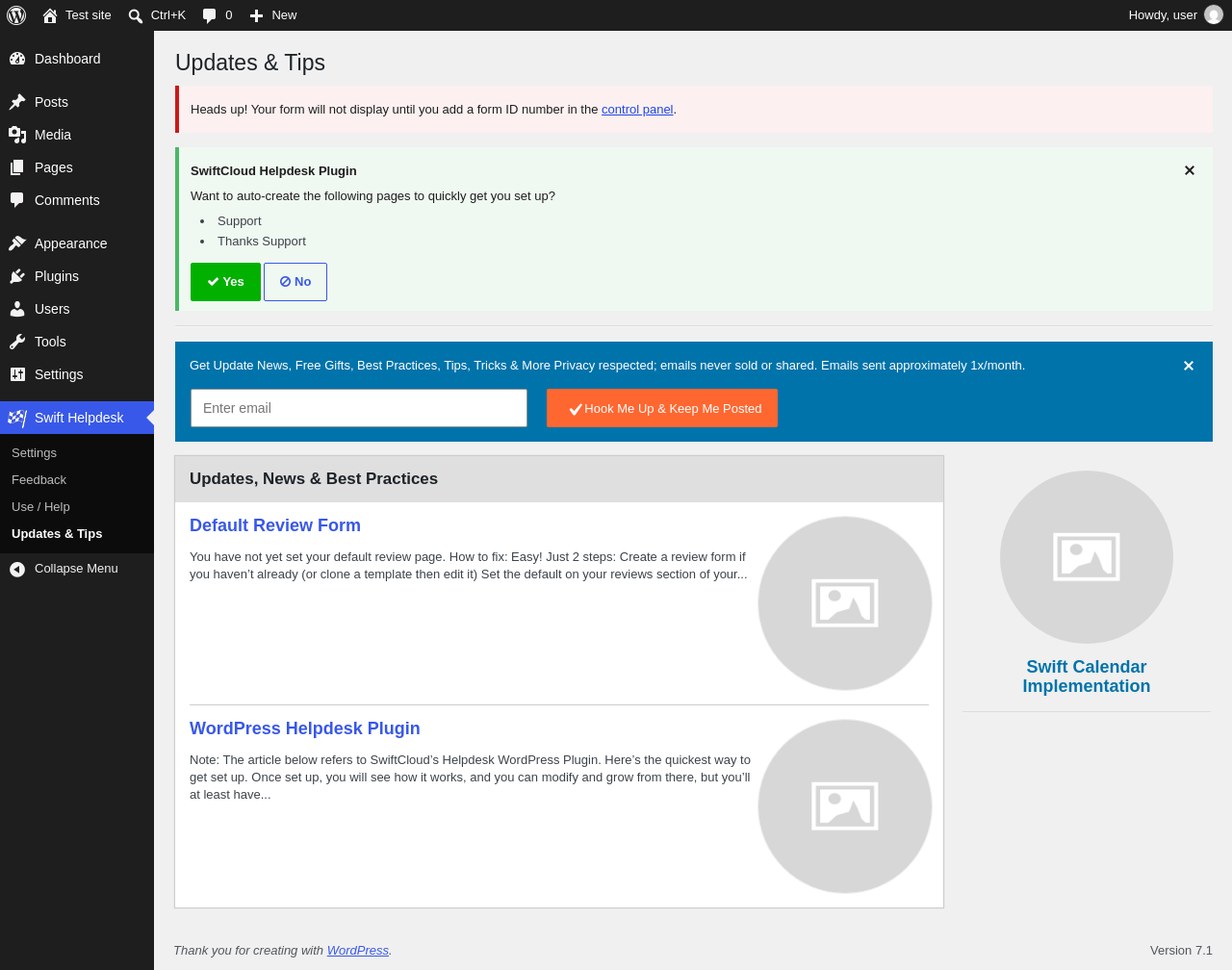This screenshot has height=970, width=1232.
Task: Select Use / Help in Swift Helpdesk submenu
Action: (x=40, y=507)
